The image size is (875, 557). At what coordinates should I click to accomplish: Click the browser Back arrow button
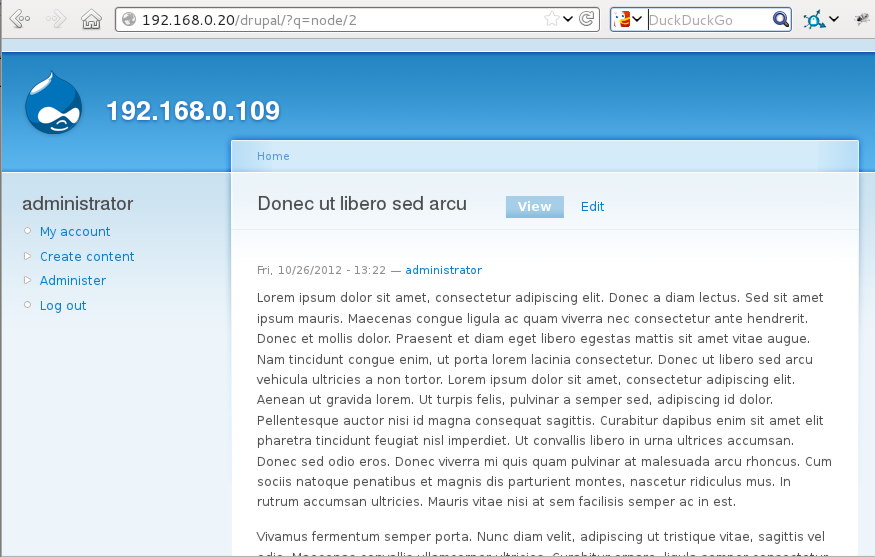pos(19,19)
